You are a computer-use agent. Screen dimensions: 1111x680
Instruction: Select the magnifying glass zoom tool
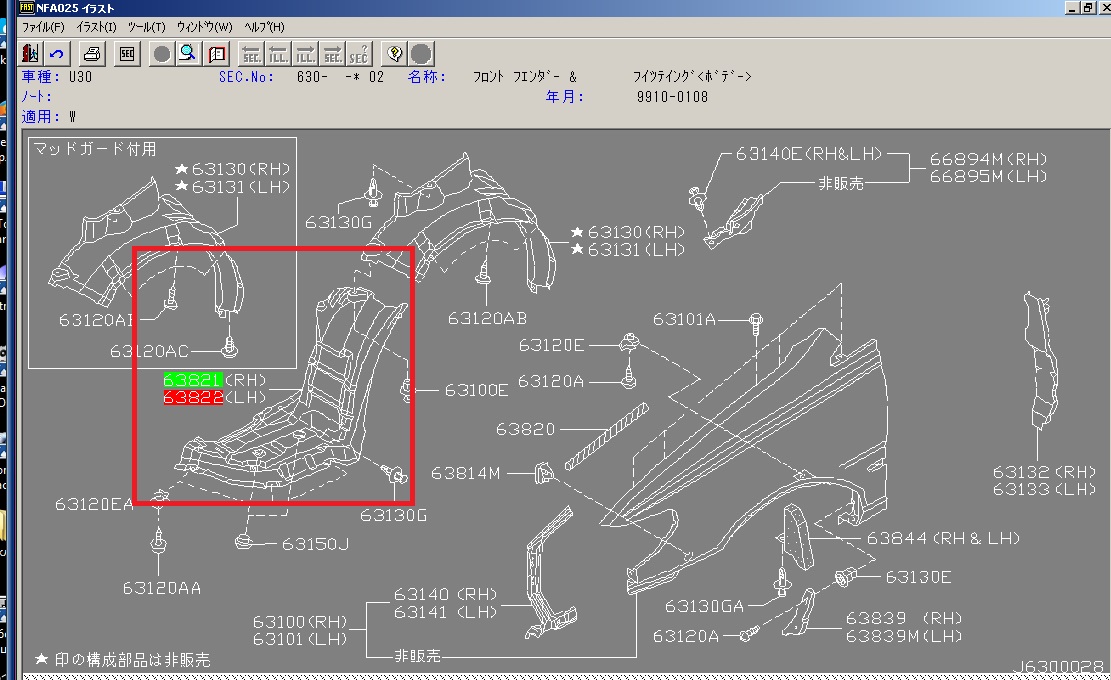(x=187, y=54)
